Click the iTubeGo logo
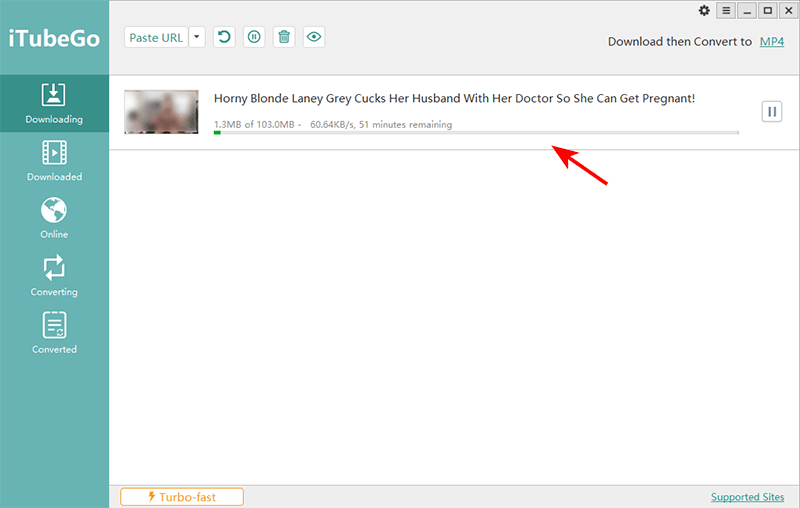The height and width of the screenshot is (508, 800). [x=54, y=39]
